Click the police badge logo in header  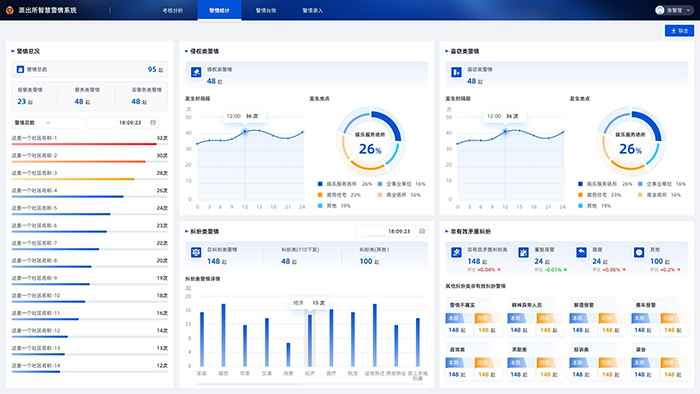(9, 10)
